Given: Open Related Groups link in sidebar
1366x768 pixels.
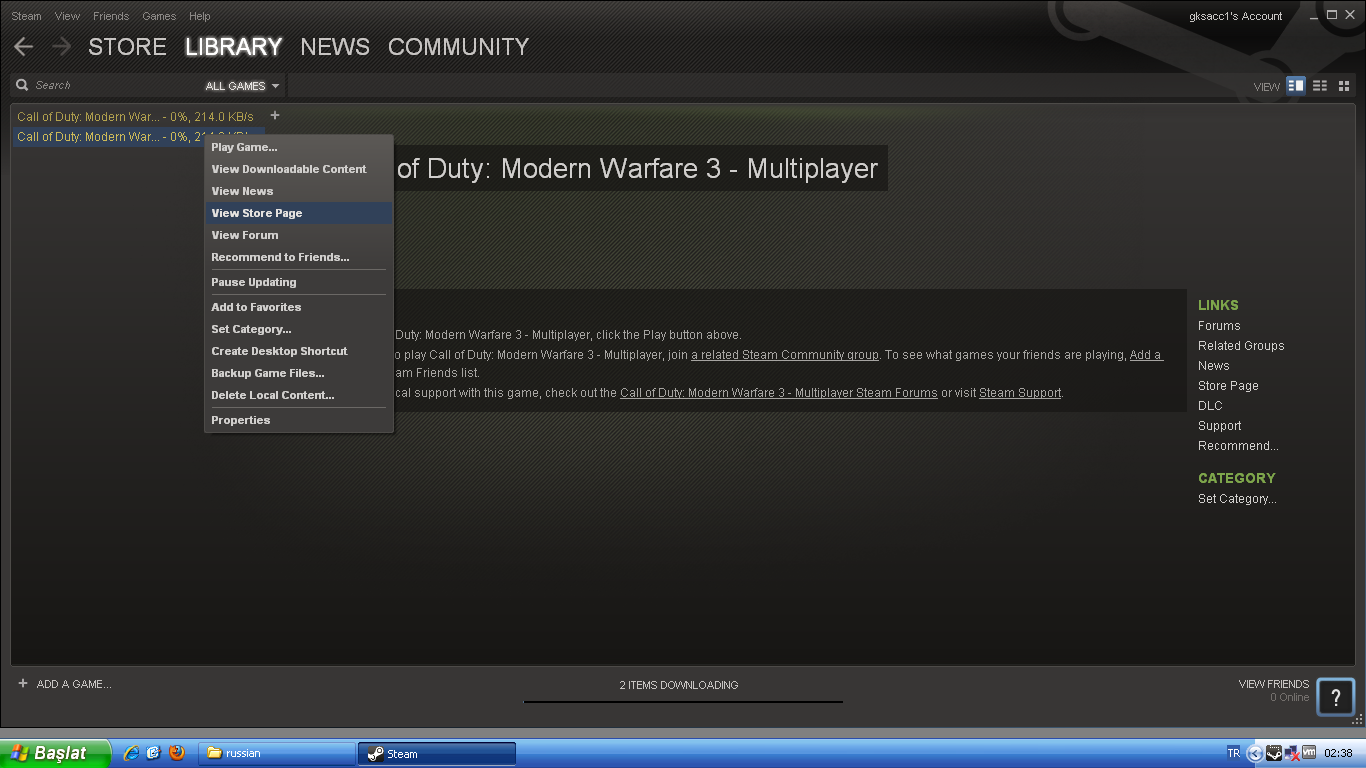Looking at the screenshot, I should (1241, 346).
